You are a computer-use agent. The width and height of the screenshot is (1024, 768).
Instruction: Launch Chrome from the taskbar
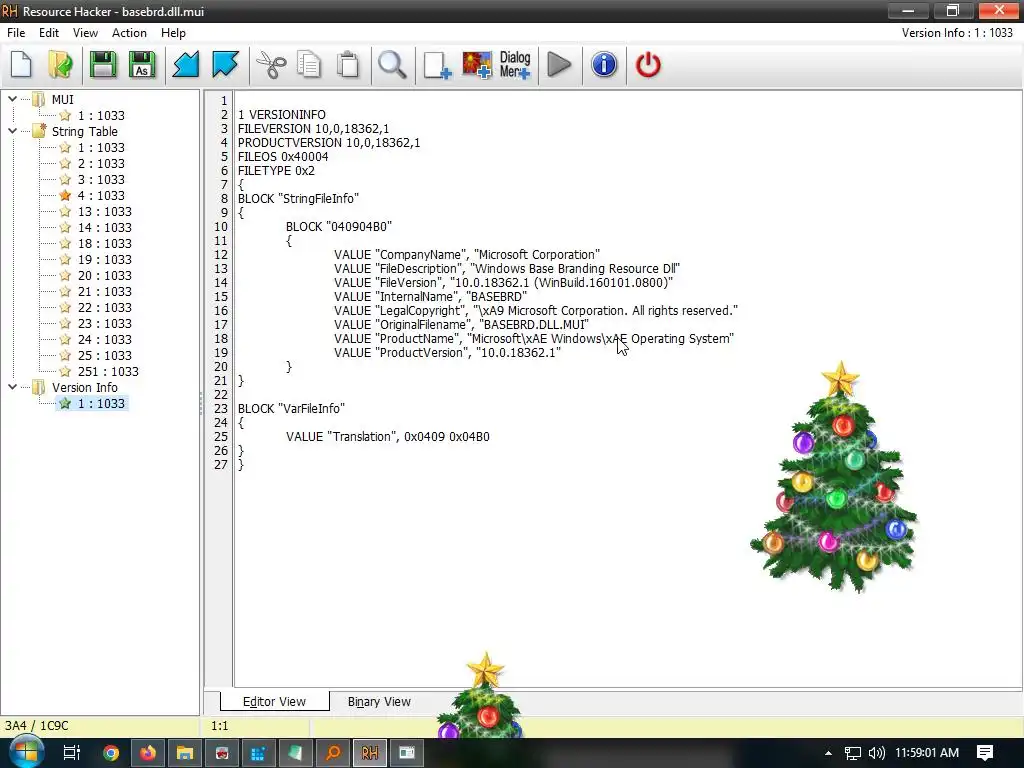(x=111, y=753)
